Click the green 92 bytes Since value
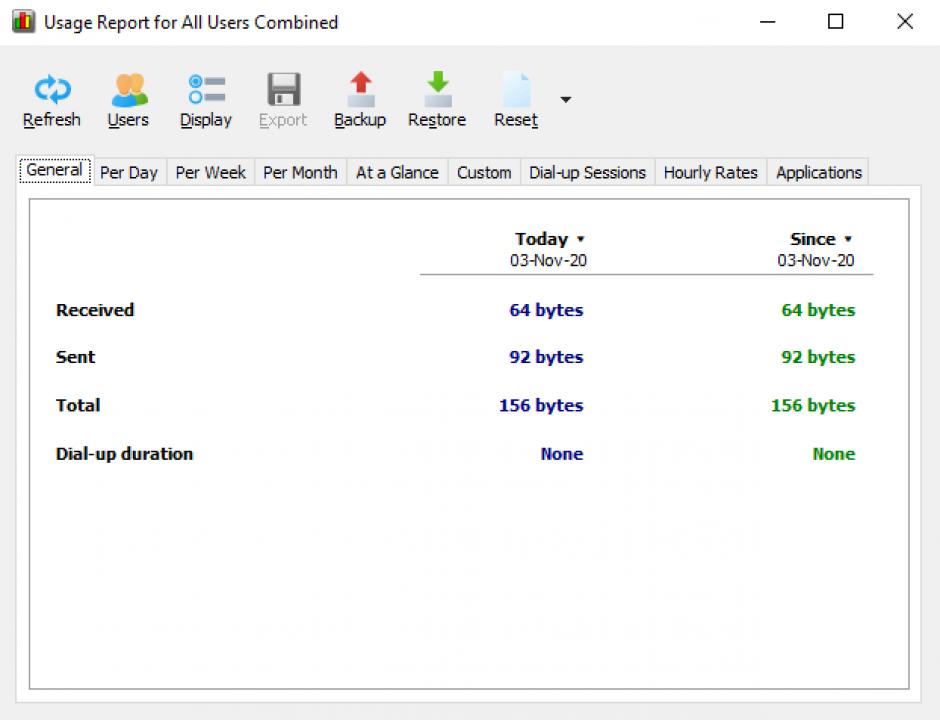The height and width of the screenshot is (720, 940). [818, 357]
